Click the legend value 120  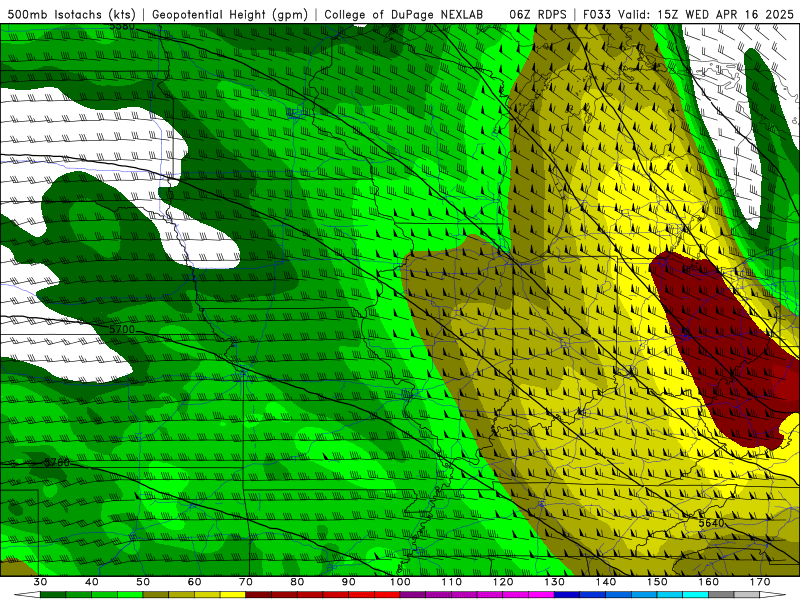tap(503, 582)
